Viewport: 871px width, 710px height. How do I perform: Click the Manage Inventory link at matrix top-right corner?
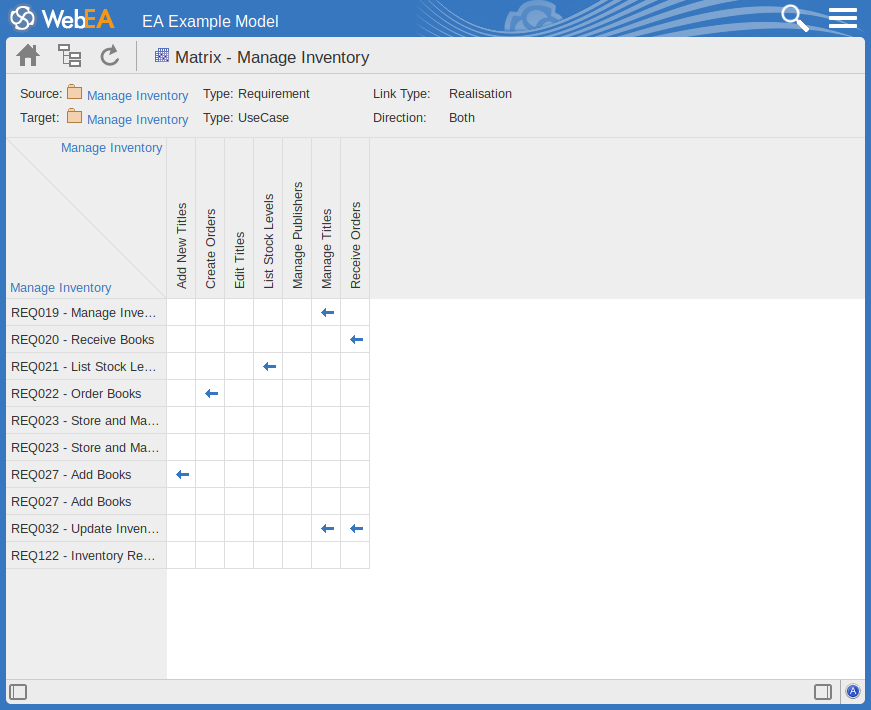pos(111,148)
